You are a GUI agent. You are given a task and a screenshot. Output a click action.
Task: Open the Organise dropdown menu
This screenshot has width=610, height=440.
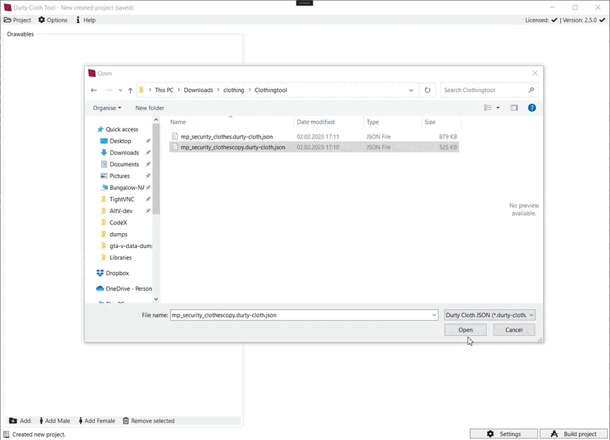(106, 108)
